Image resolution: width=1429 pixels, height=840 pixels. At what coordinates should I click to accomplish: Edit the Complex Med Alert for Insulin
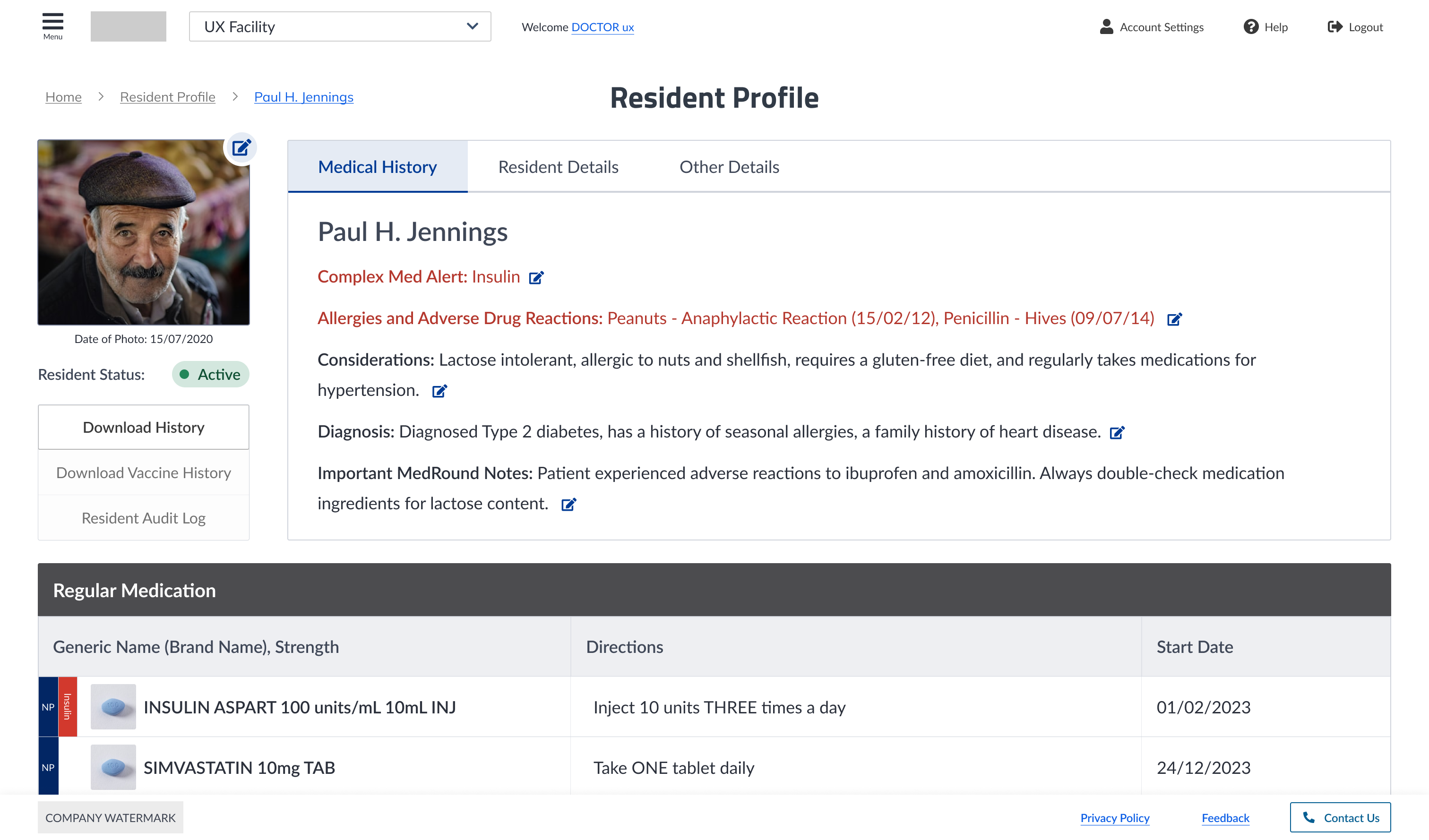pos(536,277)
